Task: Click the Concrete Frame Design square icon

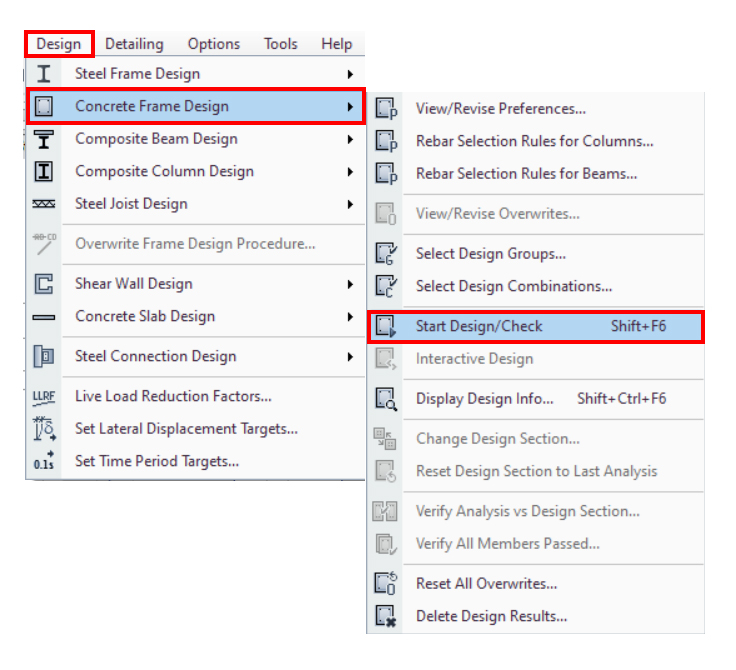Action: [44, 106]
